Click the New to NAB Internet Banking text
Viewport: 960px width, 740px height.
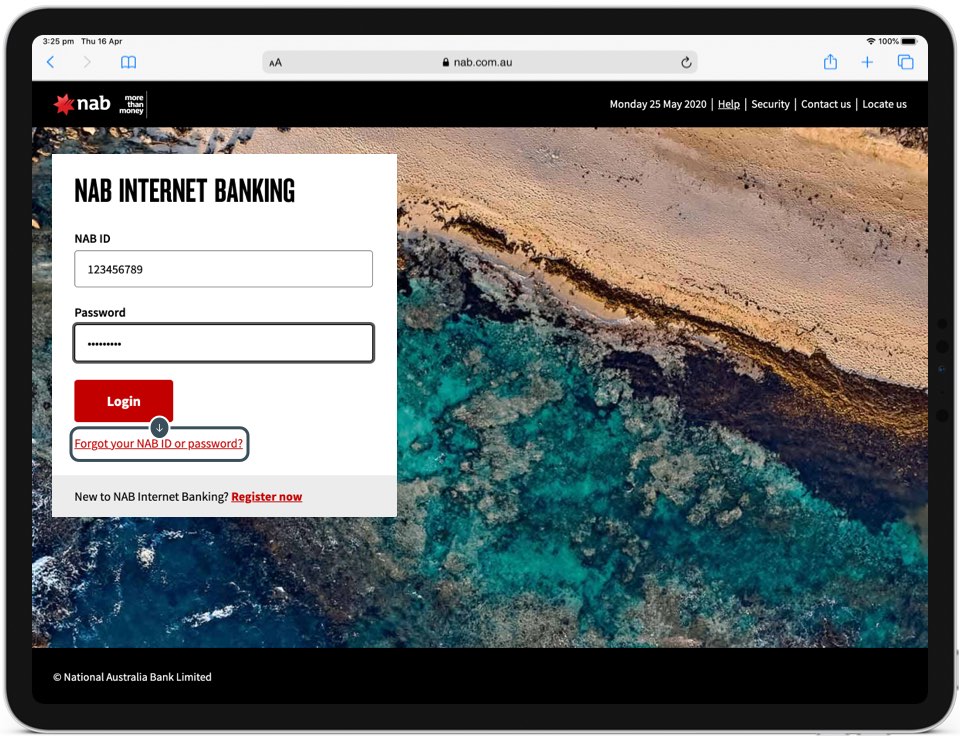[x=151, y=496]
